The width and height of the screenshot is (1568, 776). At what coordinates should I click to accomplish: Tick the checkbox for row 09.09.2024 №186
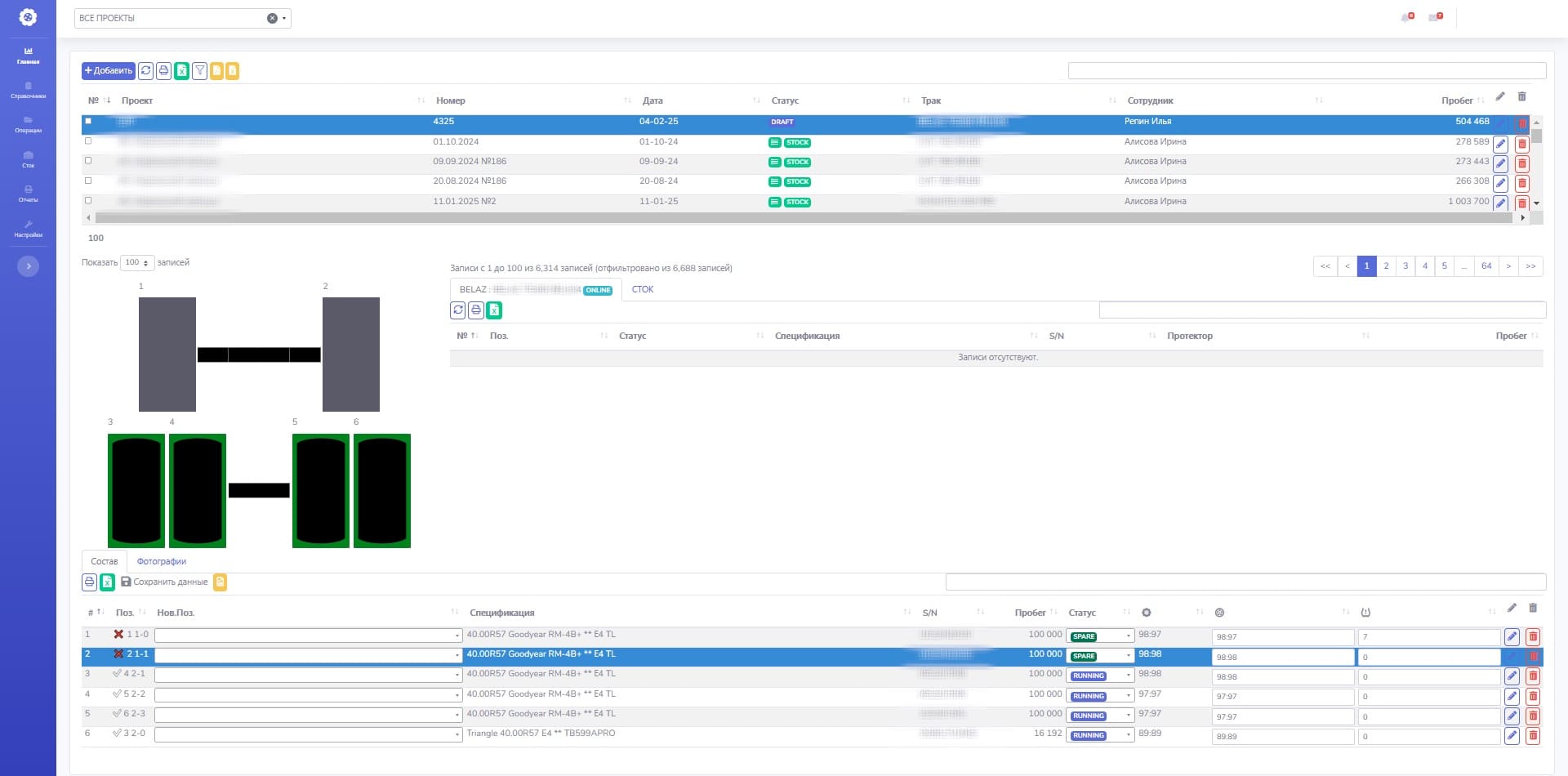point(88,160)
